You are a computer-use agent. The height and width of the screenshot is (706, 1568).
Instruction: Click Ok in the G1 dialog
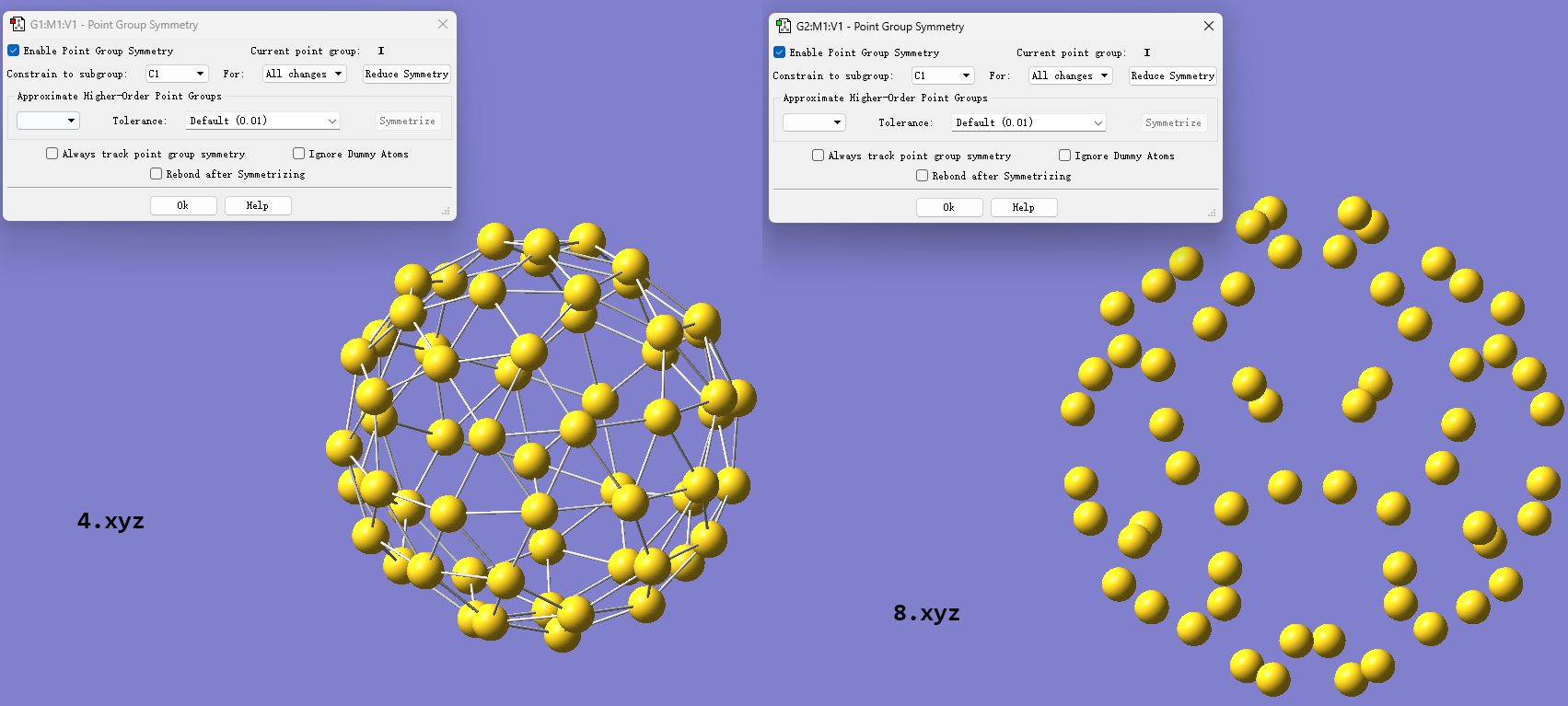point(182,205)
